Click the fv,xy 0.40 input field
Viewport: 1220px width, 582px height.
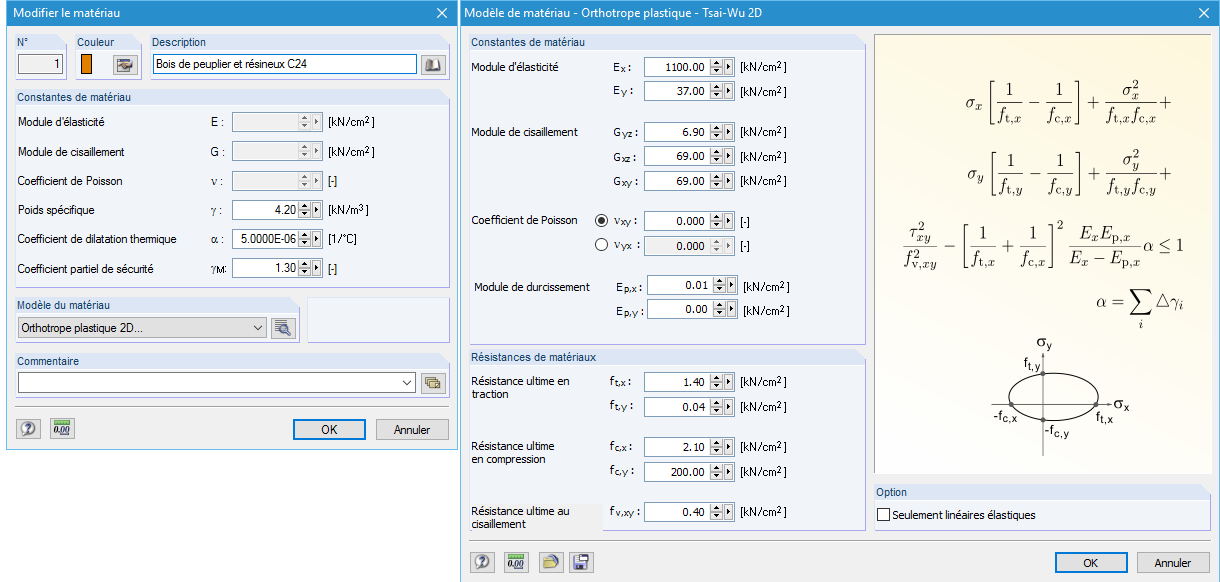click(677, 512)
